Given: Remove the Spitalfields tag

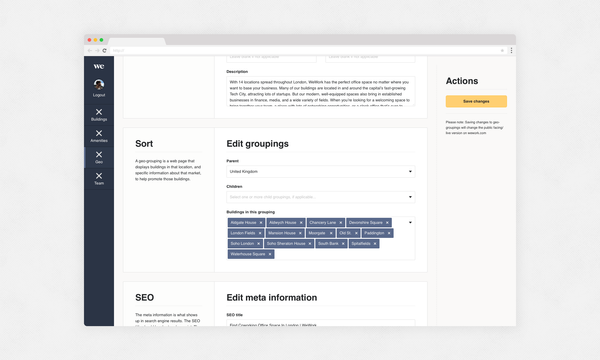Looking at the screenshot, I should [375, 244].
